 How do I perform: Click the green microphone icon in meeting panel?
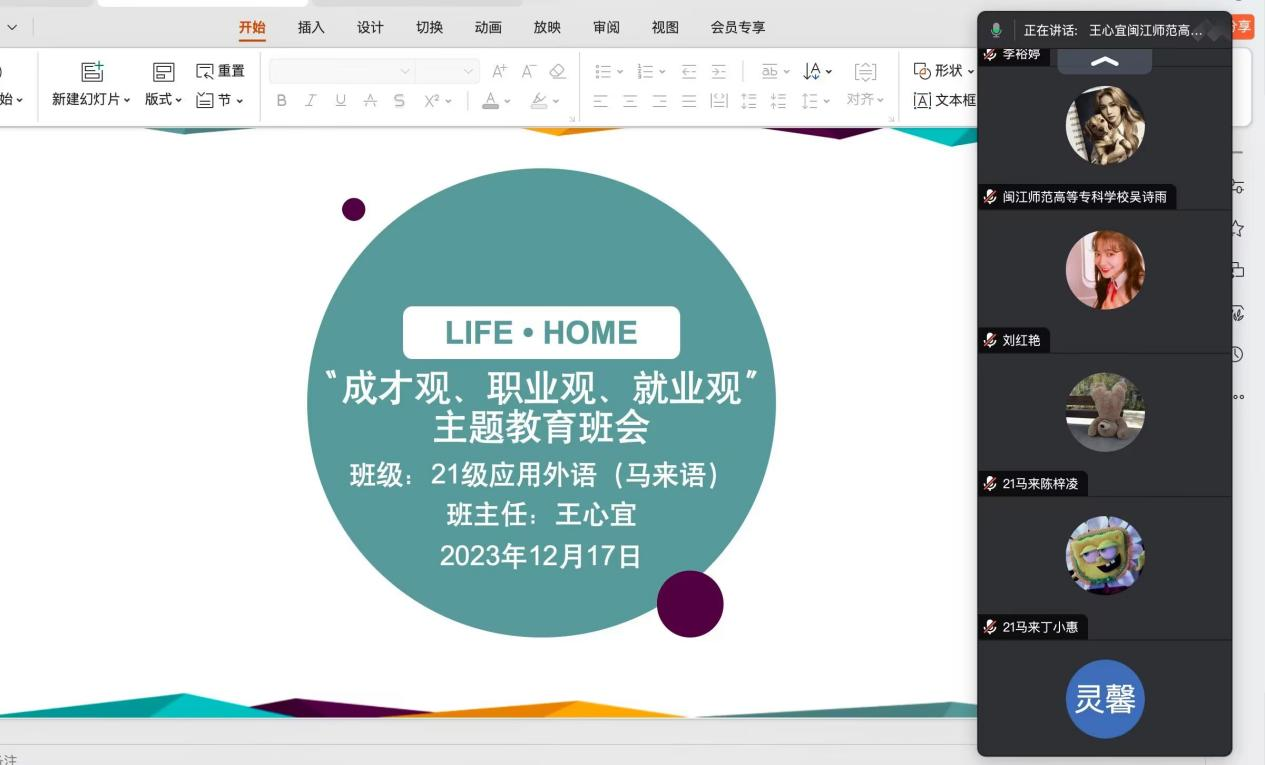(x=996, y=30)
